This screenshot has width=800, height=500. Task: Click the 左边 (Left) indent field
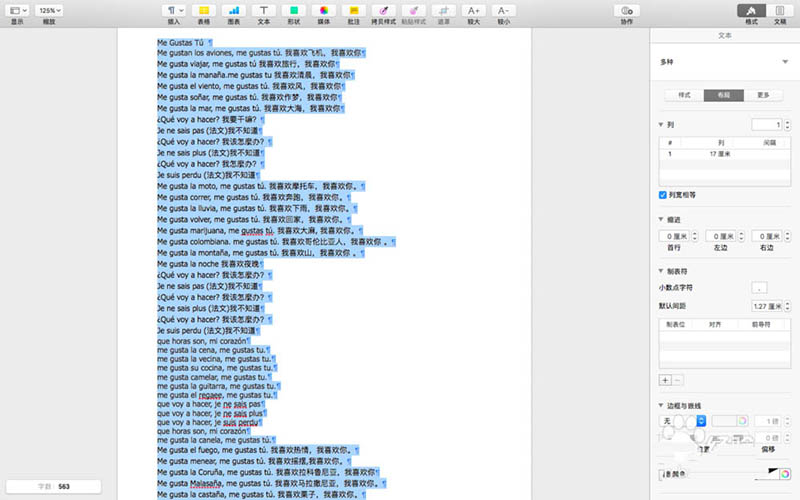click(720, 236)
